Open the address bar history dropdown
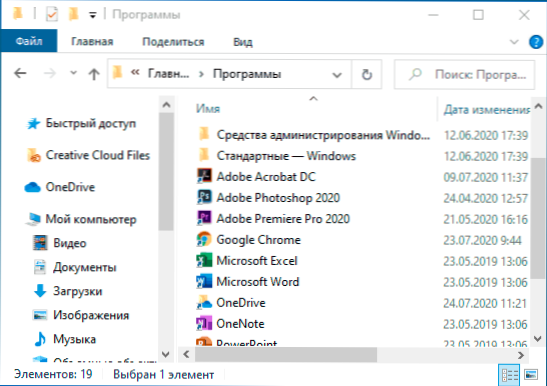 coord(337,75)
